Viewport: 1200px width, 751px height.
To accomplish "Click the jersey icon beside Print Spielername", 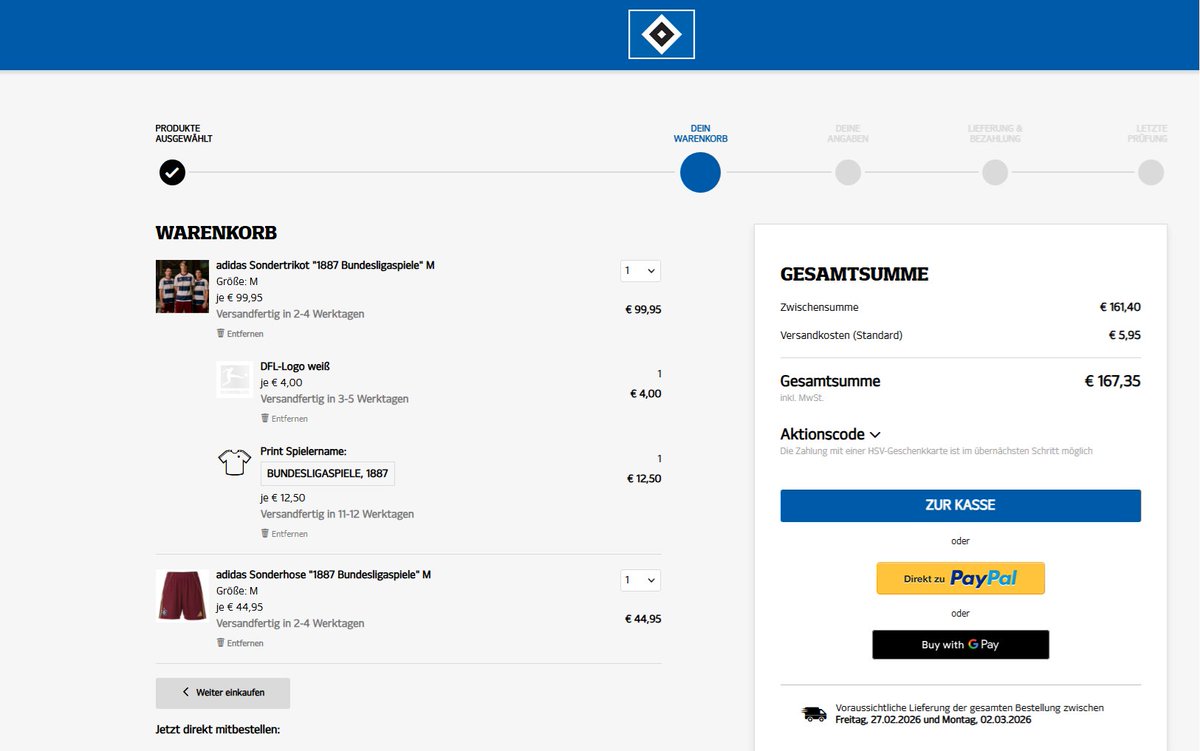I will [235, 462].
